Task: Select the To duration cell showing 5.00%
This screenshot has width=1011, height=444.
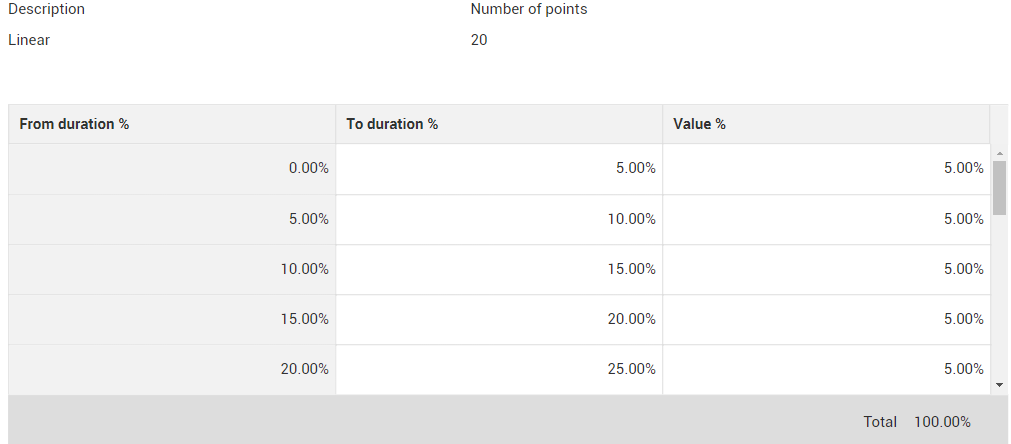Action: tap(499, 169)
